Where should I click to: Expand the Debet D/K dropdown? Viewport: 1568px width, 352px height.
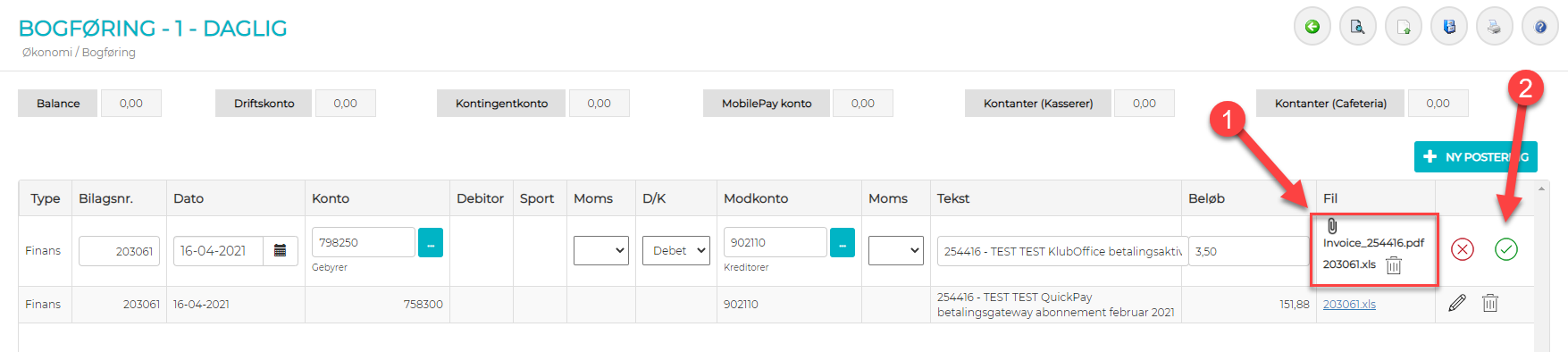click(675, 251)
